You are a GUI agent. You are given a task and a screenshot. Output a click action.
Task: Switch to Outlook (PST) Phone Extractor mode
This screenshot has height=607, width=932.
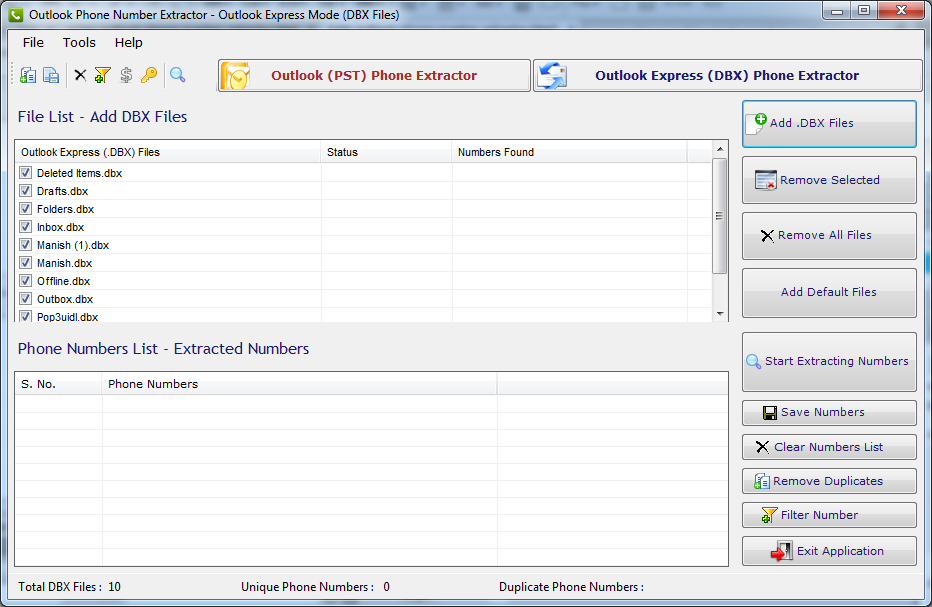coord(374,76)
